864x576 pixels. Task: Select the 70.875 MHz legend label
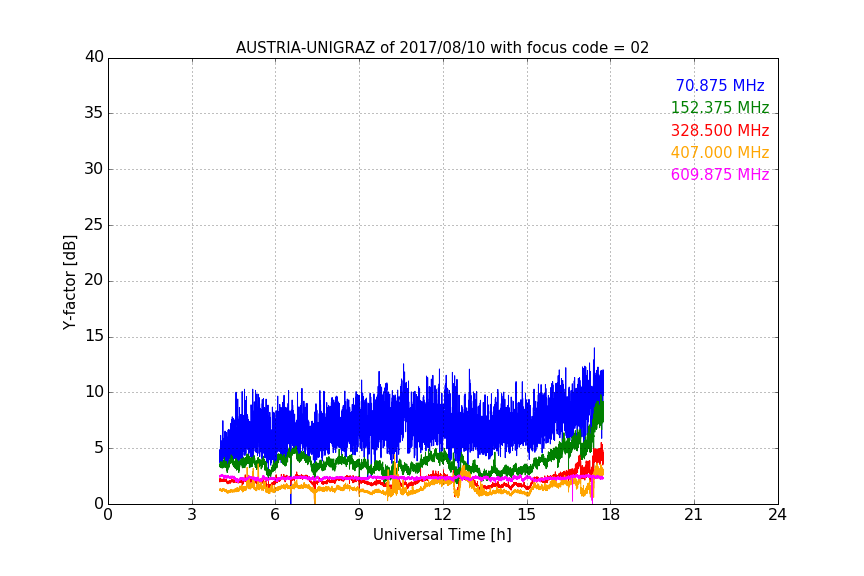point(720,85)
